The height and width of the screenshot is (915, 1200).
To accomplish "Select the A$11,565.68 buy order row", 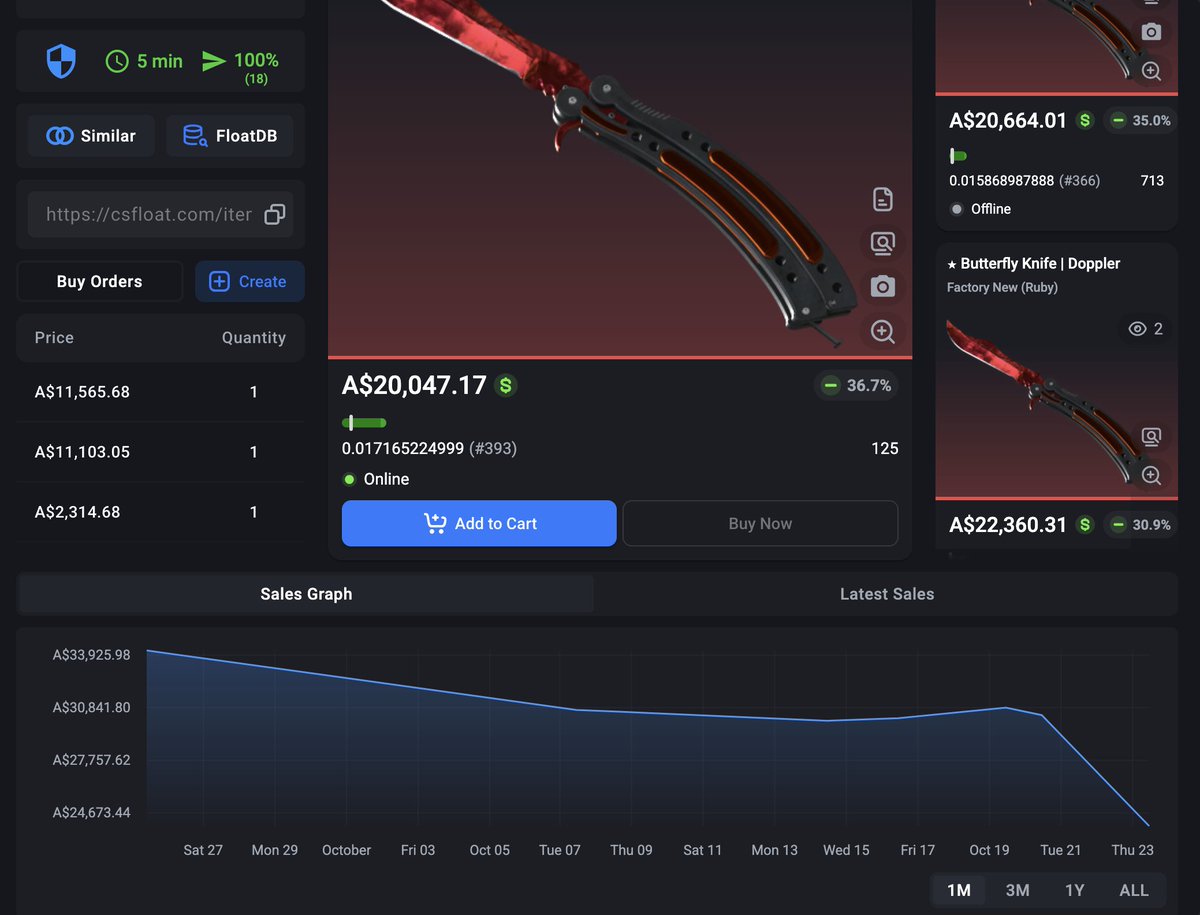I will click(x=160, y=392).
